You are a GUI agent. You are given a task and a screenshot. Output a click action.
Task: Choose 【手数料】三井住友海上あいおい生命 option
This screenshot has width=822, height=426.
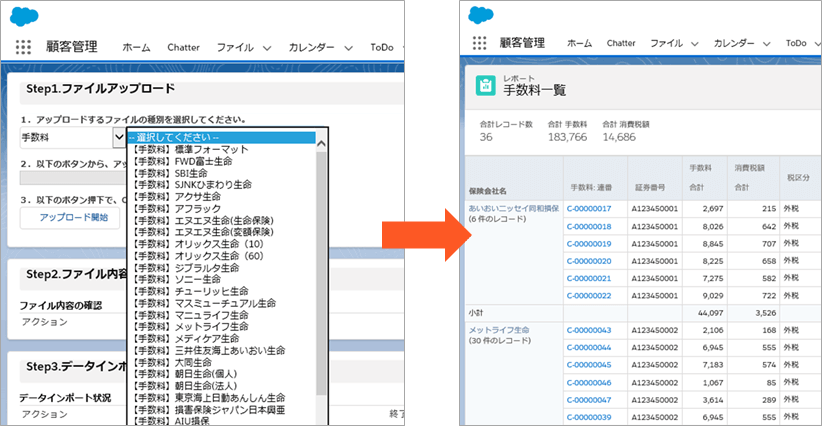click(x=222, y=350)
